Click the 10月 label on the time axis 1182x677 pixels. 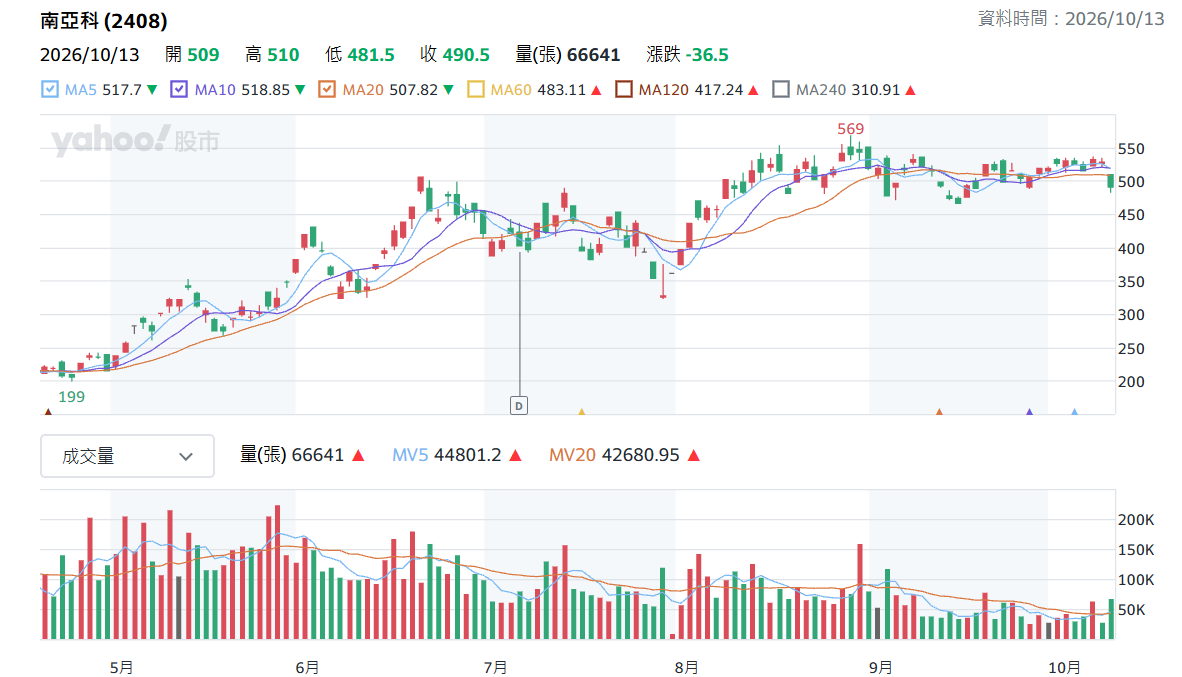click(1064, 667)
